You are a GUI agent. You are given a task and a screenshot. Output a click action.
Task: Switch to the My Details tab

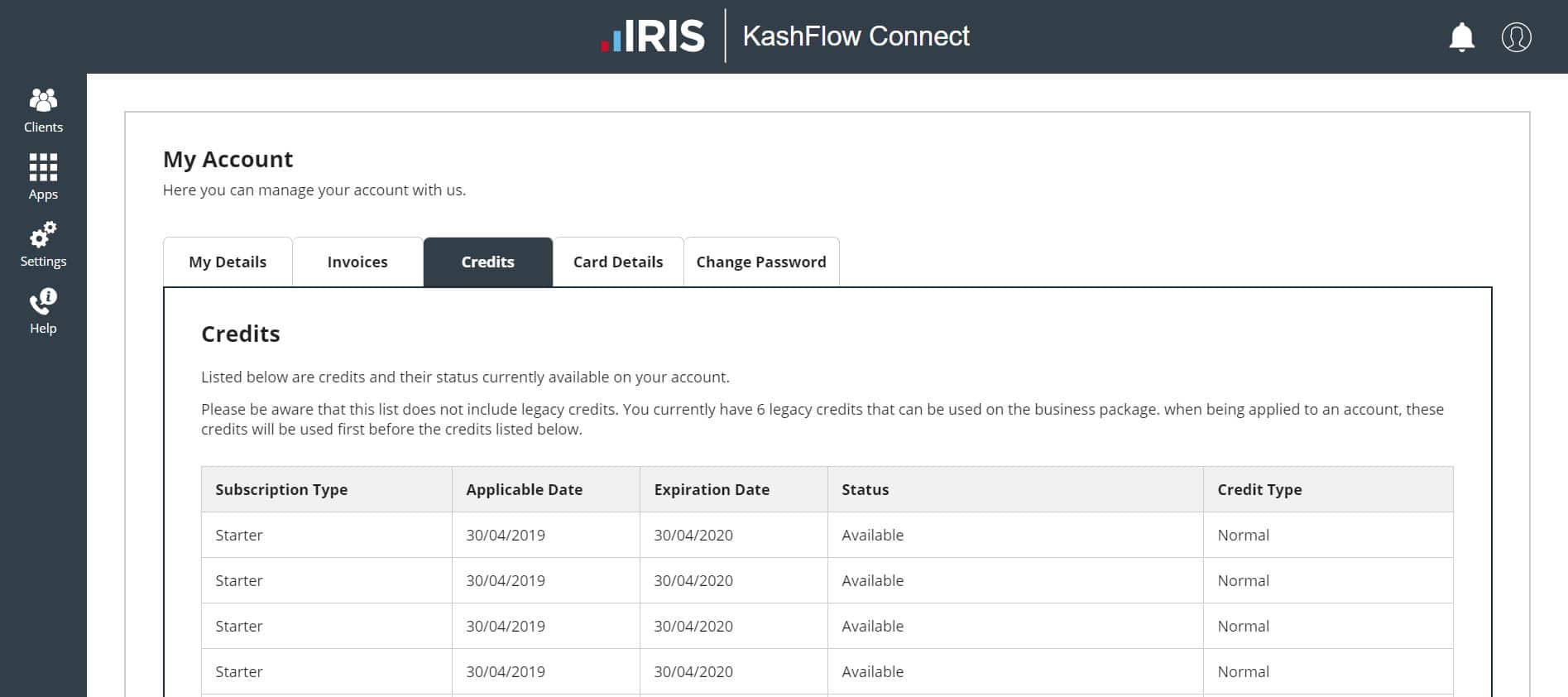228,262
